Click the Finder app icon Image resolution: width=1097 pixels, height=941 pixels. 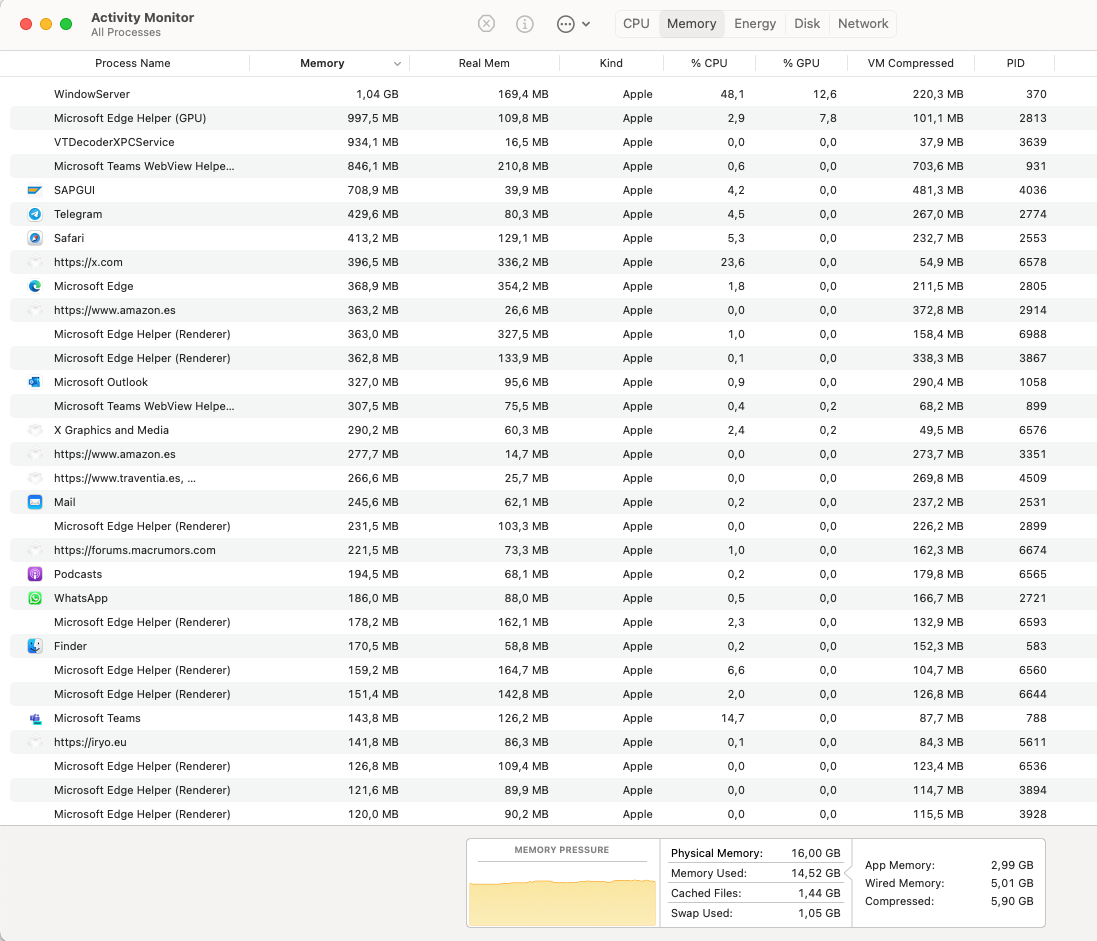[35, 646]
